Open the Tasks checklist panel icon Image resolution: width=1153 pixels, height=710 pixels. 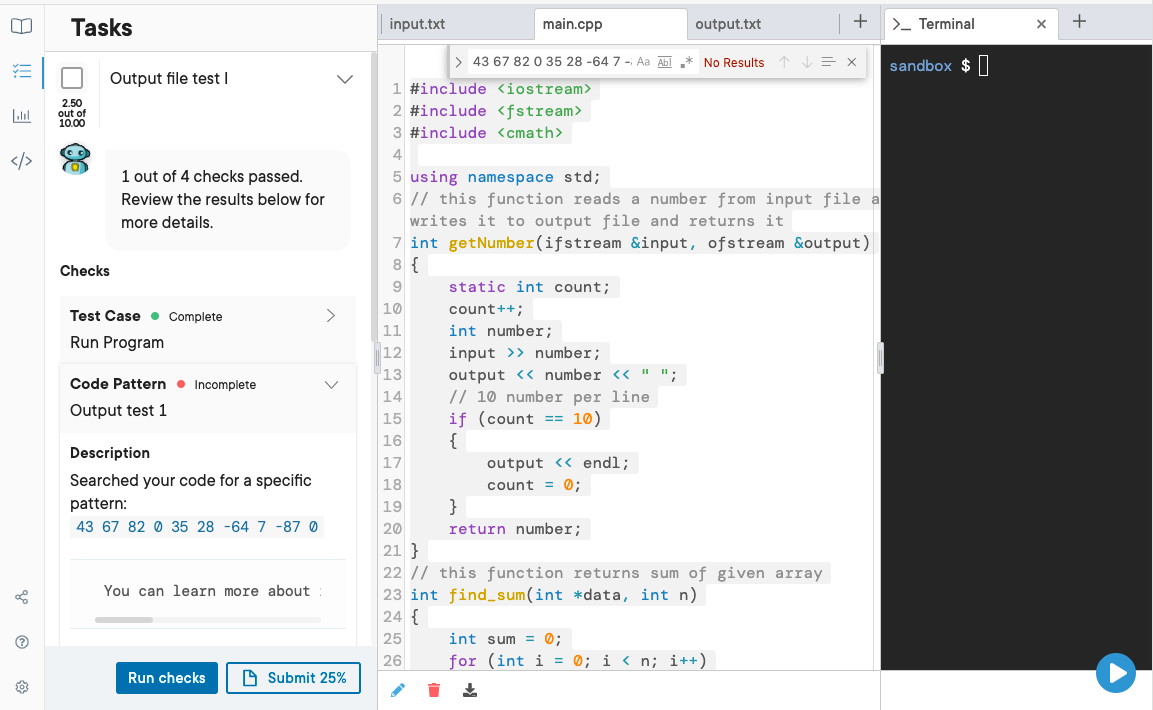[x=21, y=70]
